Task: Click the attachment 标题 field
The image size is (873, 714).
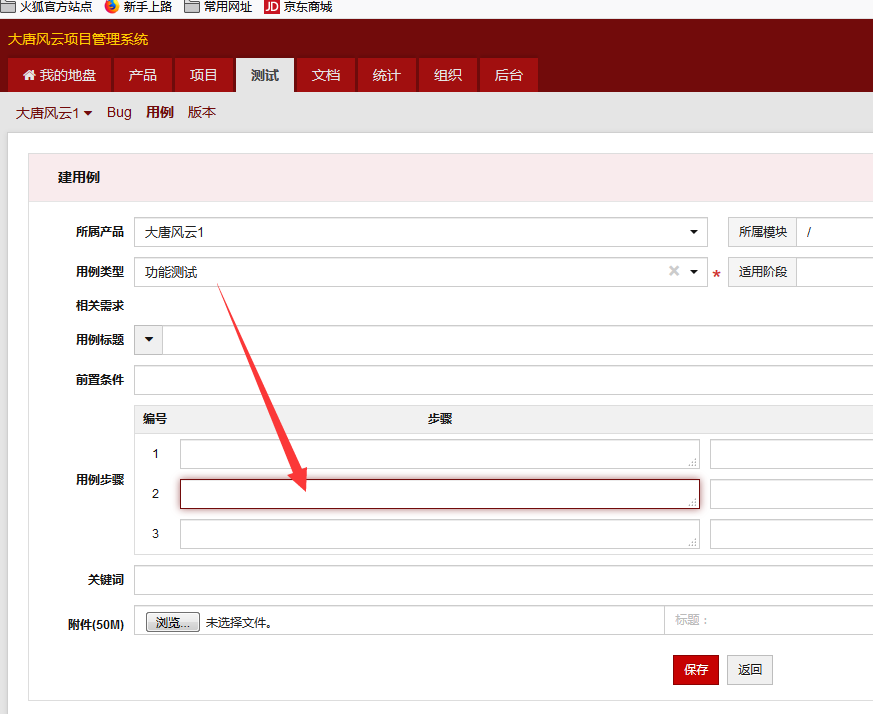Action: click(769, 620)
